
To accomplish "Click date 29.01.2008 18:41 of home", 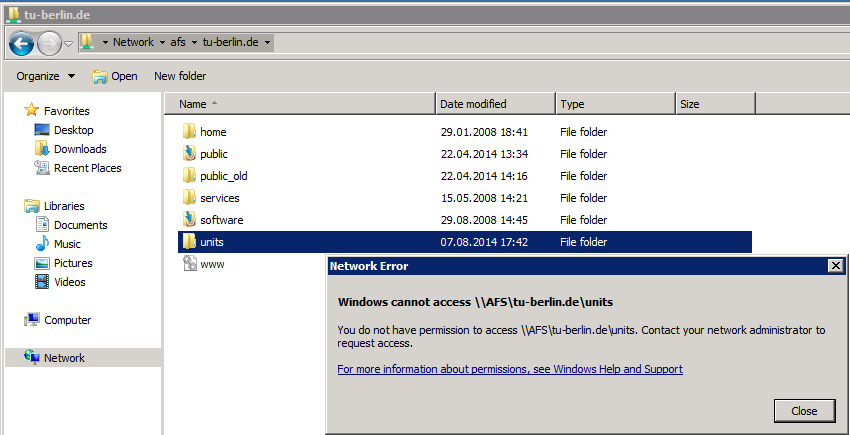I will [484, 132].
